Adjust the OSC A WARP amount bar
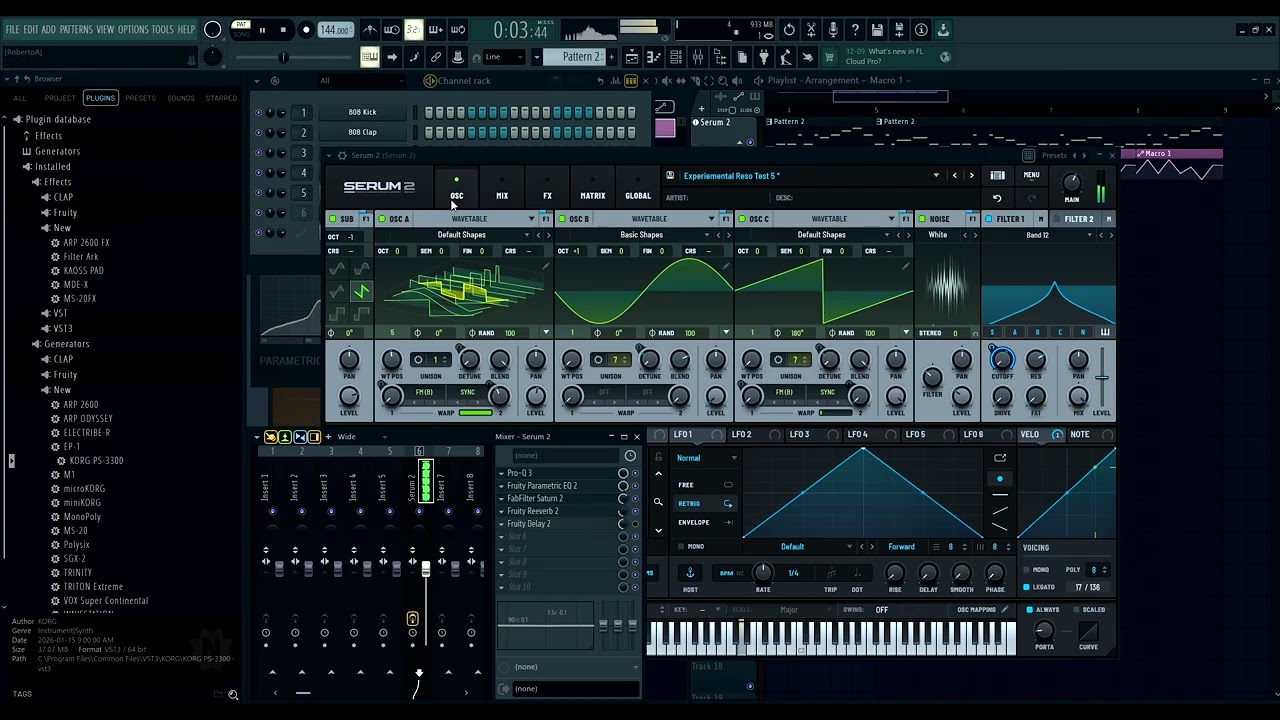 475,413
